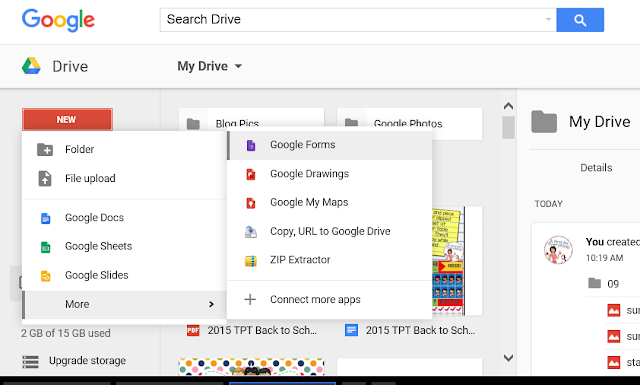Click Upgrade storage link
Viewport: 640px width, 385px height.
pyautogui.click(x=87, y=361)
